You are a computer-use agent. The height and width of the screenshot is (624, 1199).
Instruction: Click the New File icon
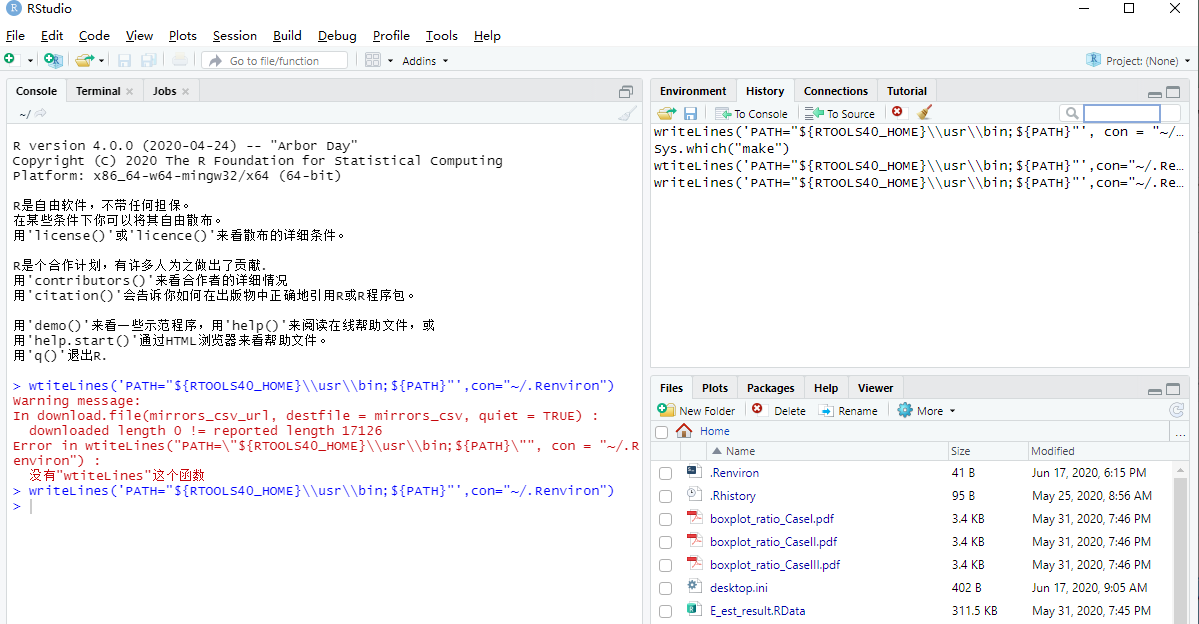[x=10, y=60]
